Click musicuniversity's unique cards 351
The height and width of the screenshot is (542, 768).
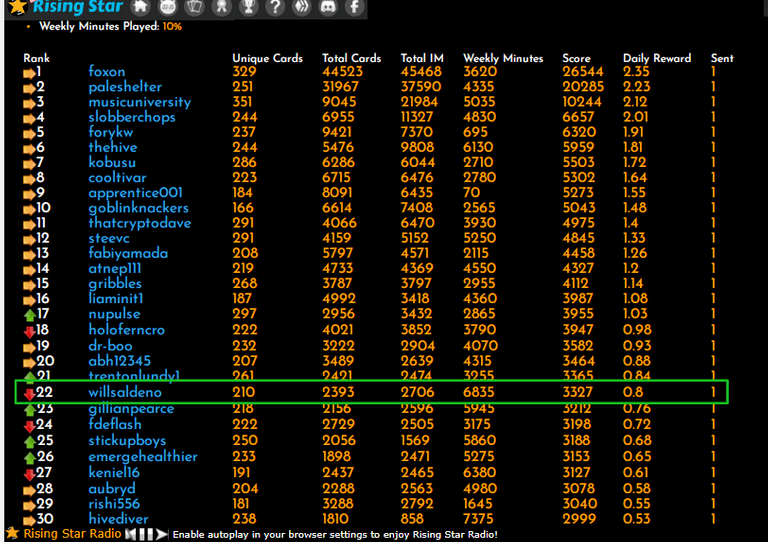tap(244, 102)
